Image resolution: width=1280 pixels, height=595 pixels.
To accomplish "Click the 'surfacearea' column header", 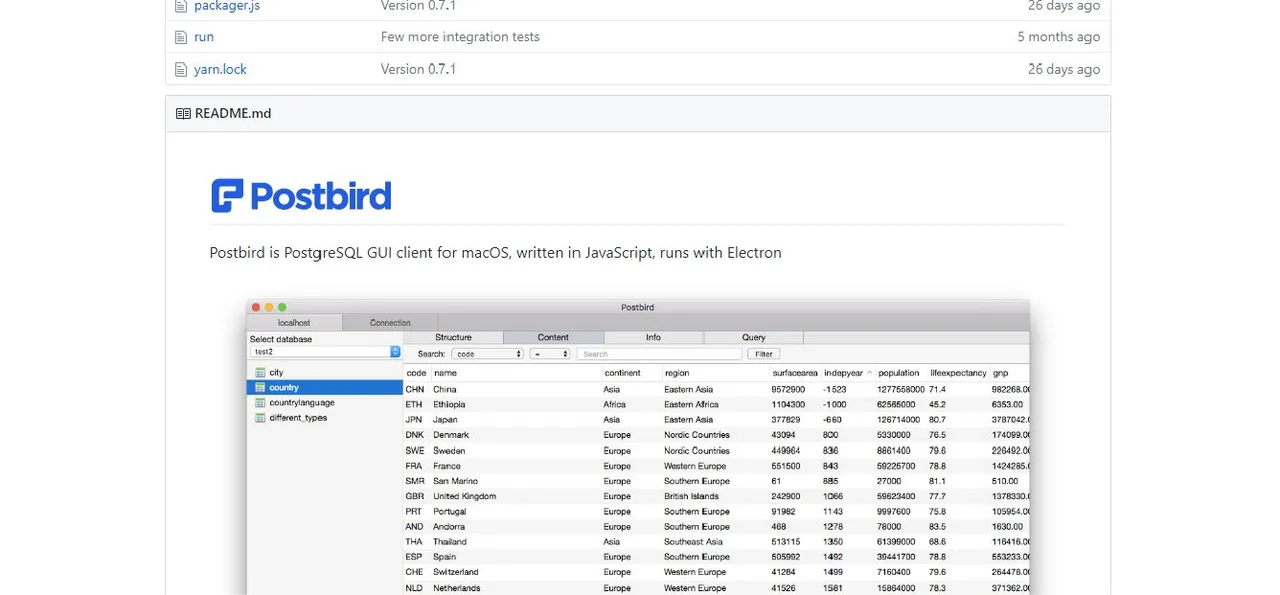I will [795, 373].
